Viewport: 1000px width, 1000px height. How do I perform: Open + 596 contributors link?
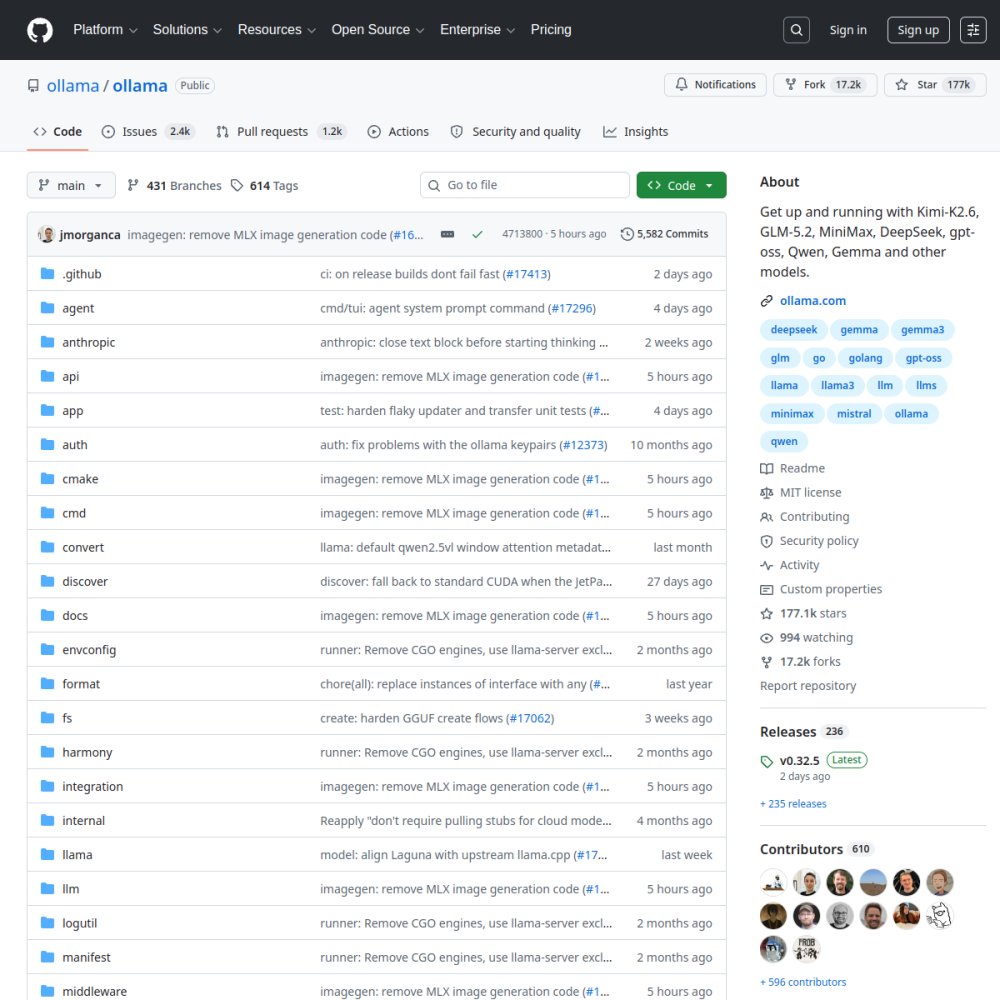(803, 983)
